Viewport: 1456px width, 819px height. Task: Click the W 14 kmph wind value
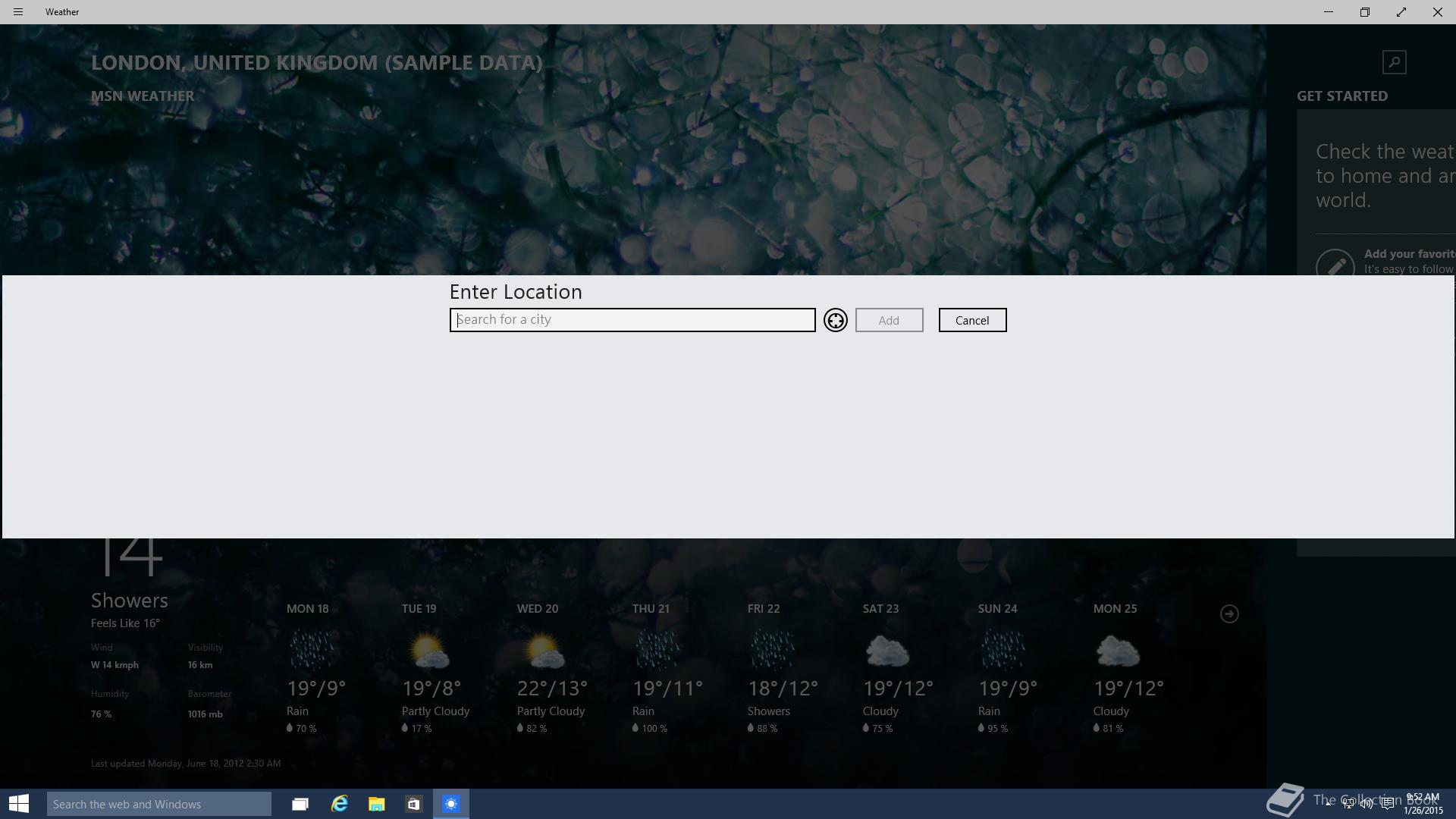click(x=115, y=665)
